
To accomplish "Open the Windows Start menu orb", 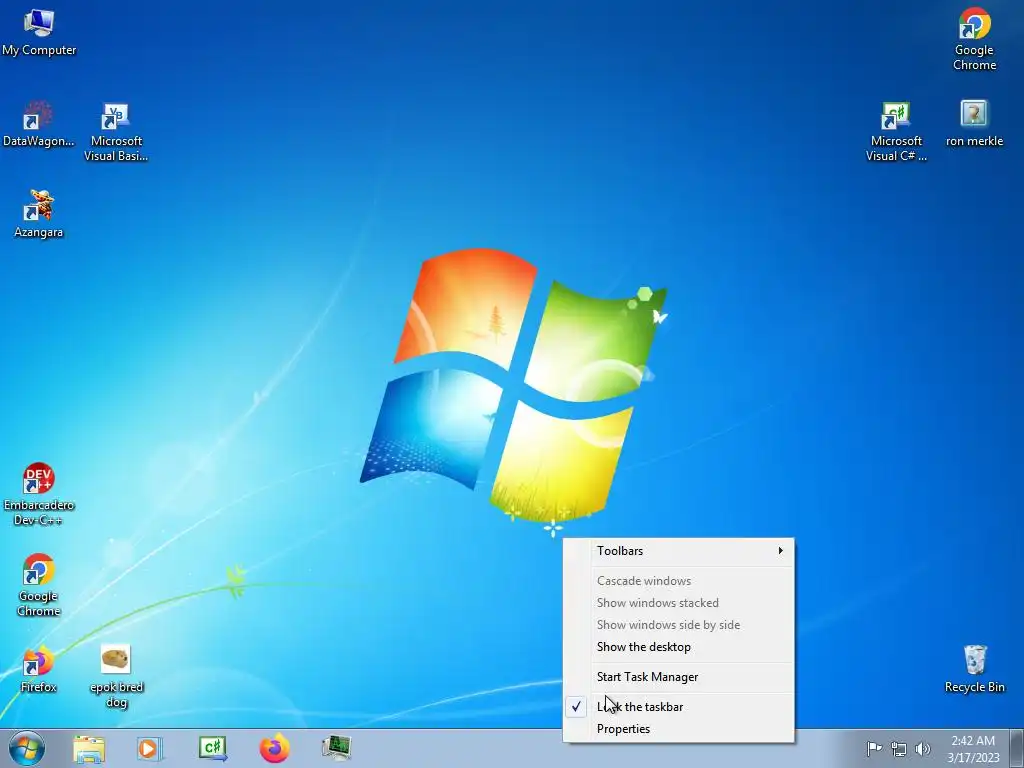I will (x=27, y=748).
